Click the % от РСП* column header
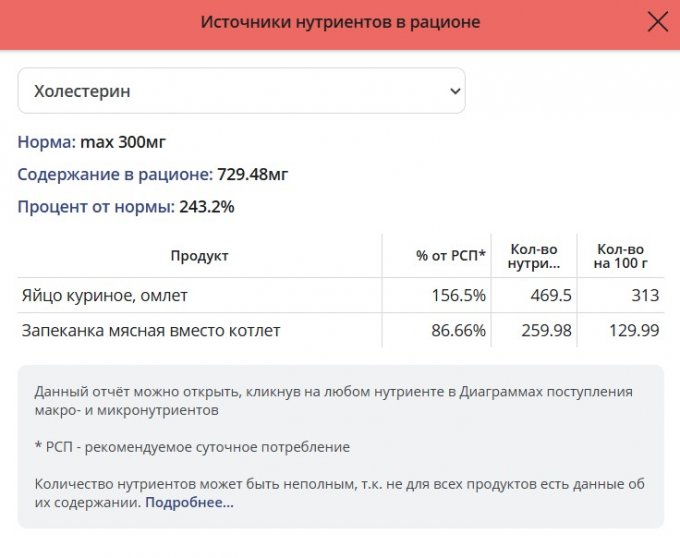 tap(450, 256)
